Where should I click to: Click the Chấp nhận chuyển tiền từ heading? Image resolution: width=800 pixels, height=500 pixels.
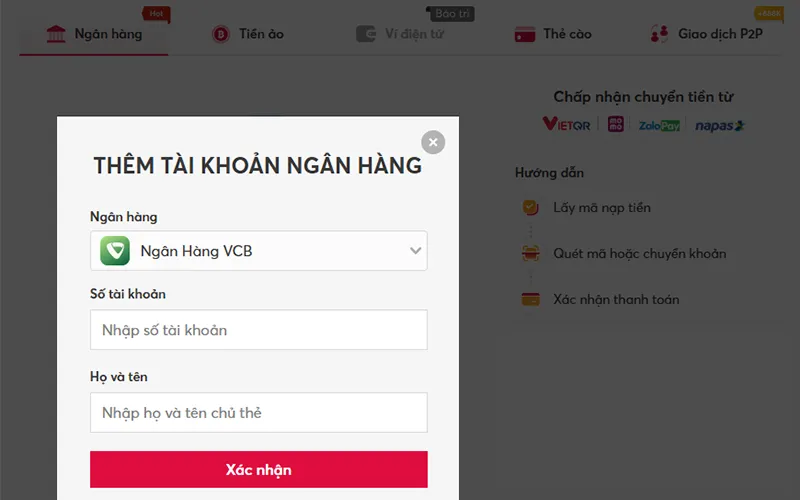643,97
